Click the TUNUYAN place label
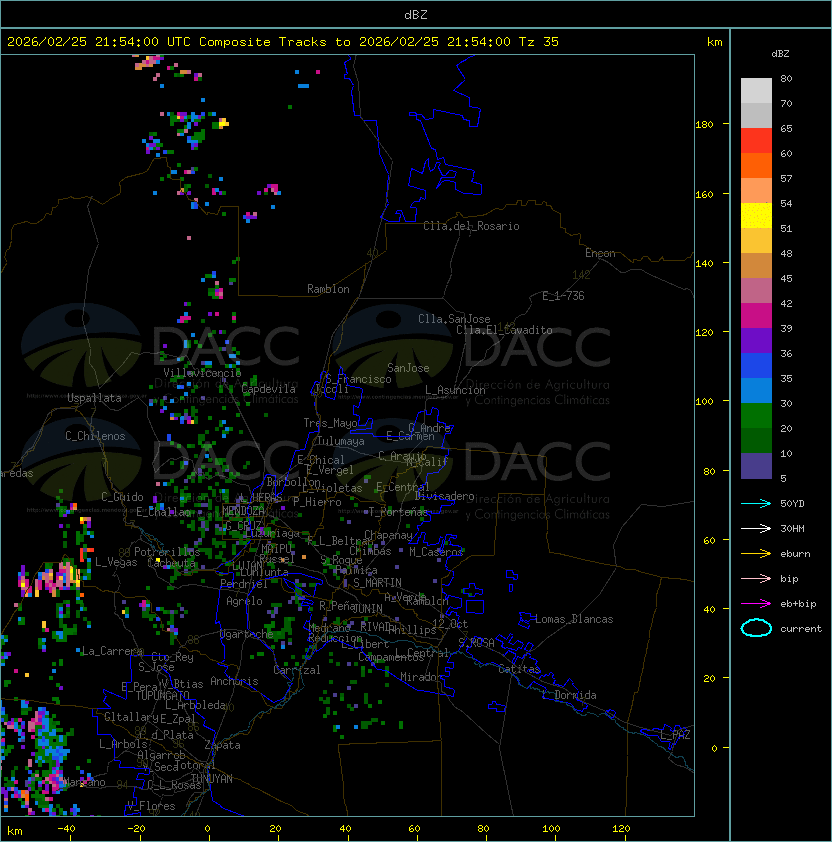Viewport: 832px width, 842px height. tap(212, 779)
